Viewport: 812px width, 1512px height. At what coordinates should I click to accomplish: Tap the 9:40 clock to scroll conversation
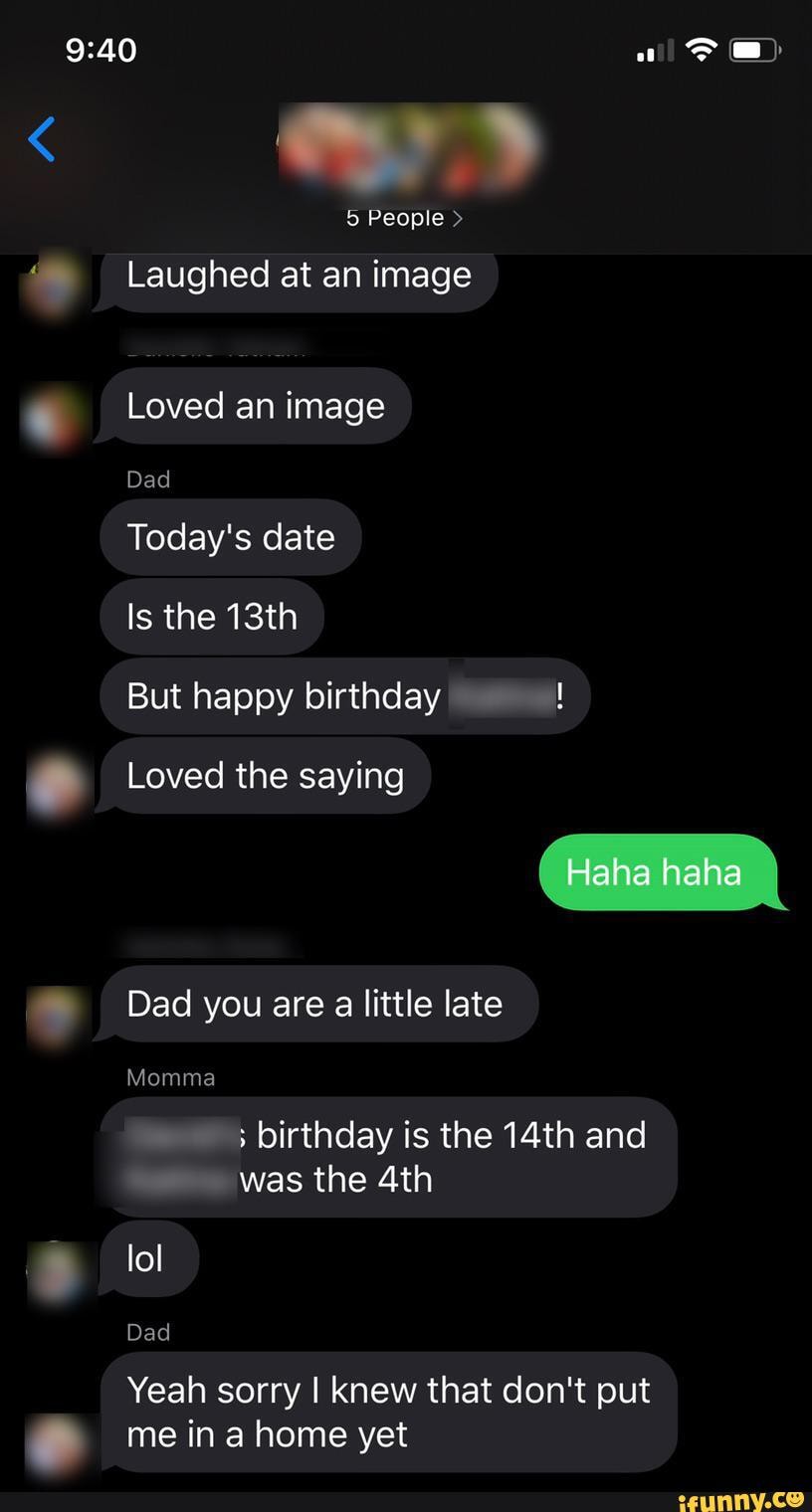click(100, 49)
